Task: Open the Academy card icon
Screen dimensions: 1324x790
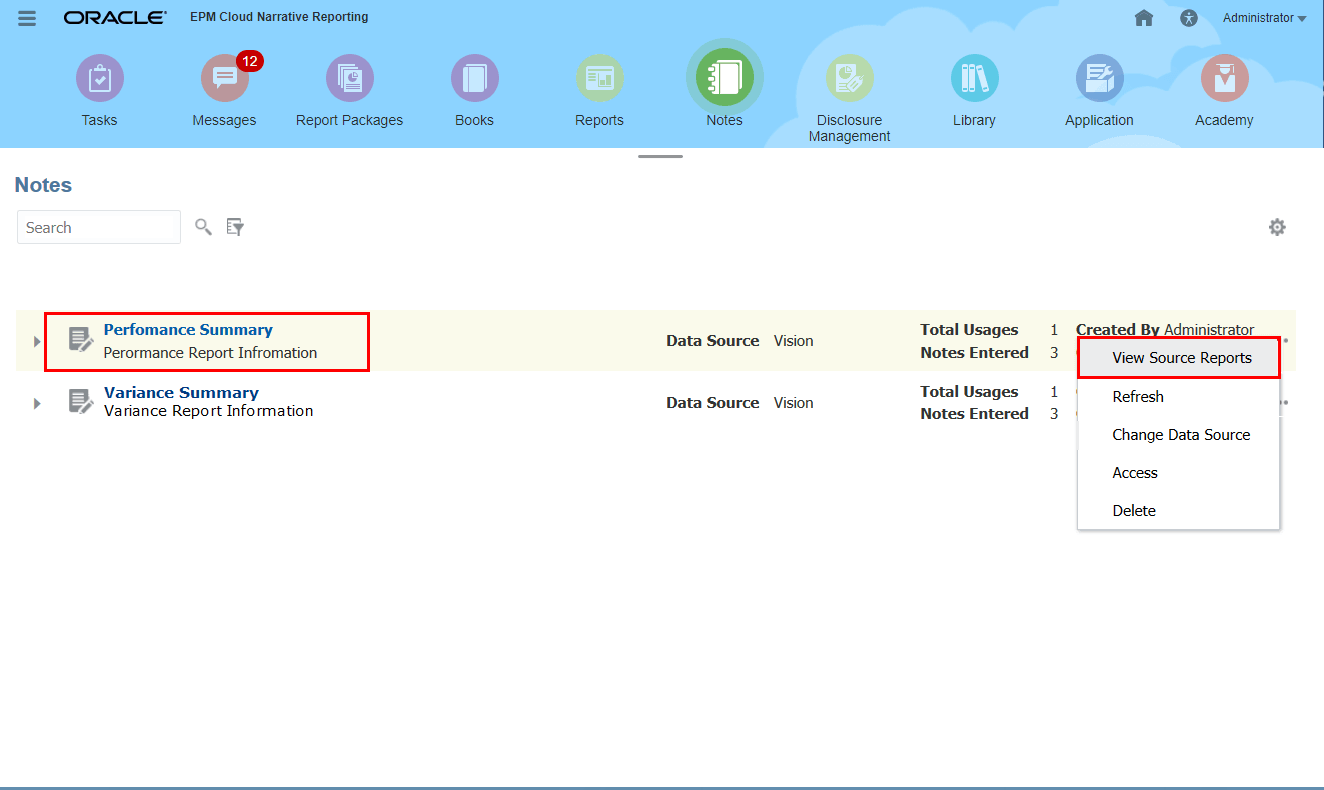Action: pyautogui.click(x=1224, y=78)
